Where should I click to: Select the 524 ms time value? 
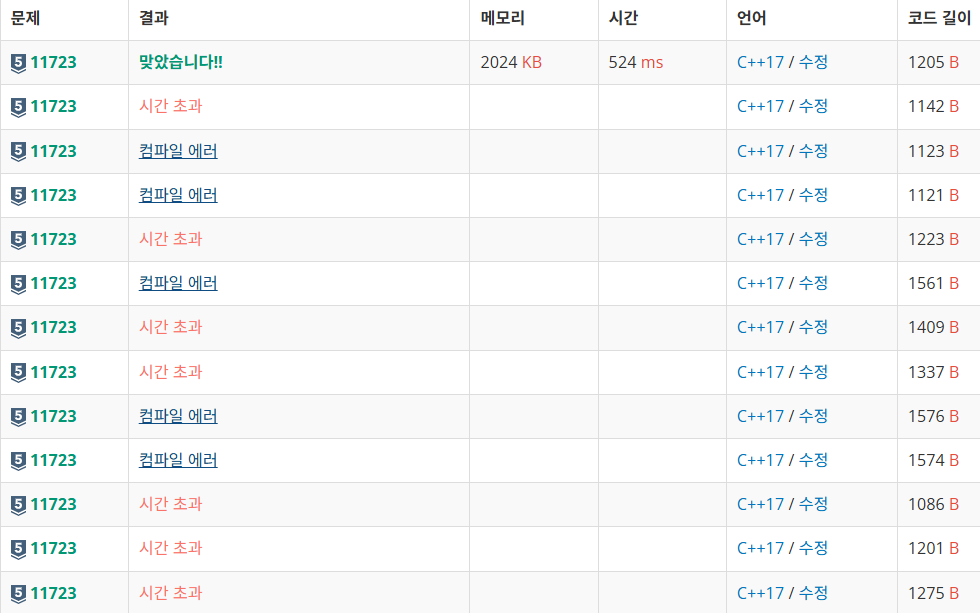[636, 62]
